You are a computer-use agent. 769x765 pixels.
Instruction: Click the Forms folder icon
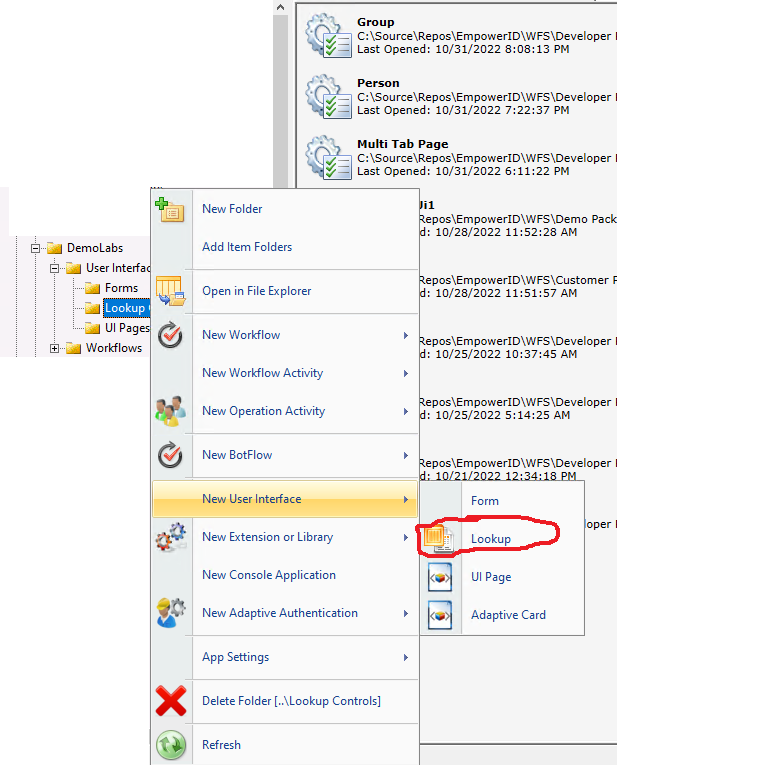pos(92,288)
